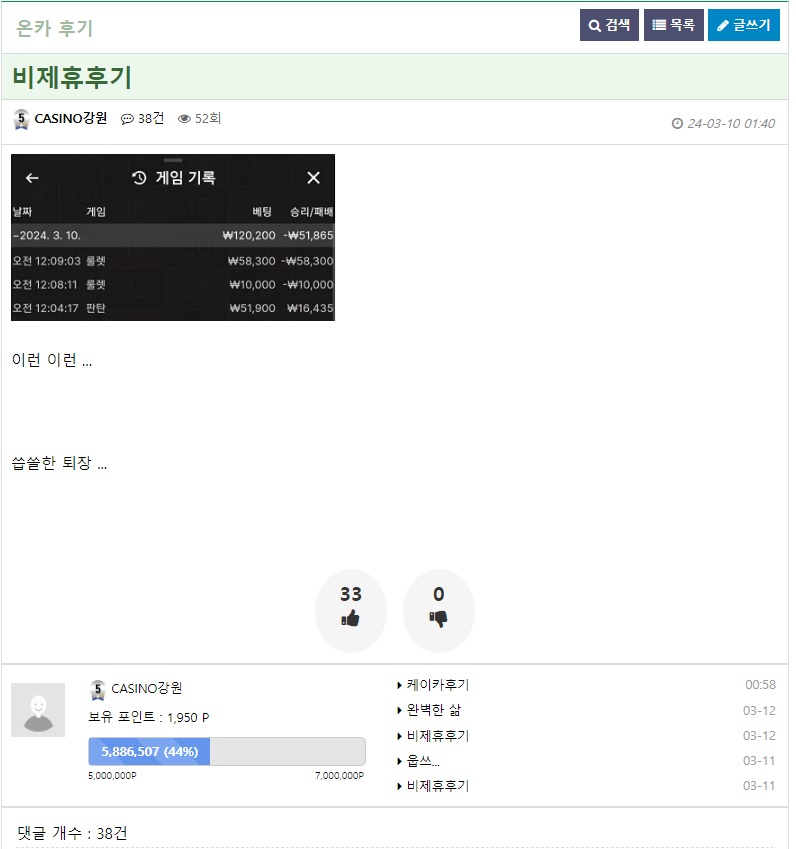This screenshot has height=849, width=796.
Task: Click the author level badge icon in post header
Action: pyautogui.click(x=21, y=119)
